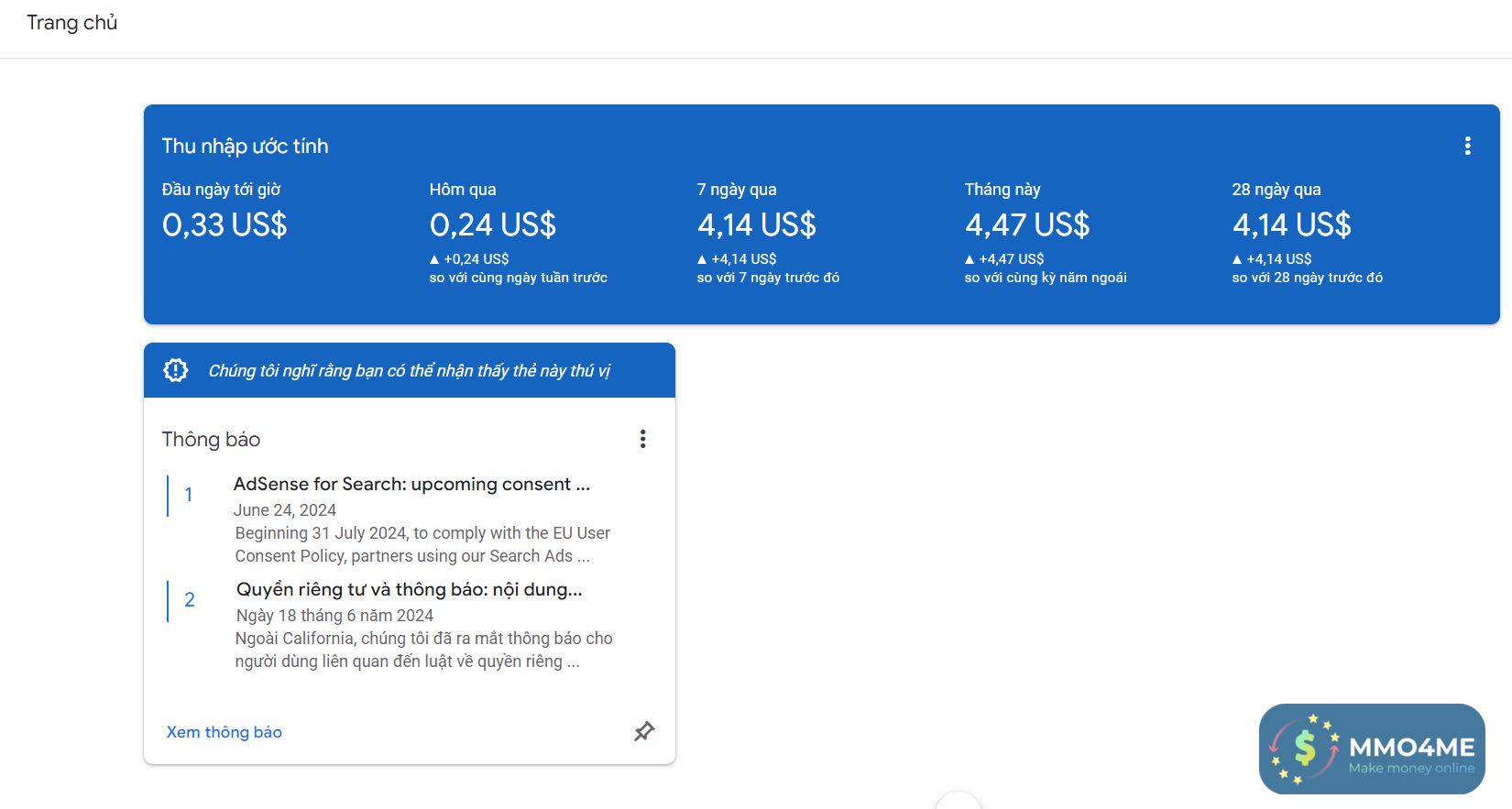Click the Trang chủ page title
Image resolution: width=1512 pixels, height=809 pixels.
pos(72,23)
